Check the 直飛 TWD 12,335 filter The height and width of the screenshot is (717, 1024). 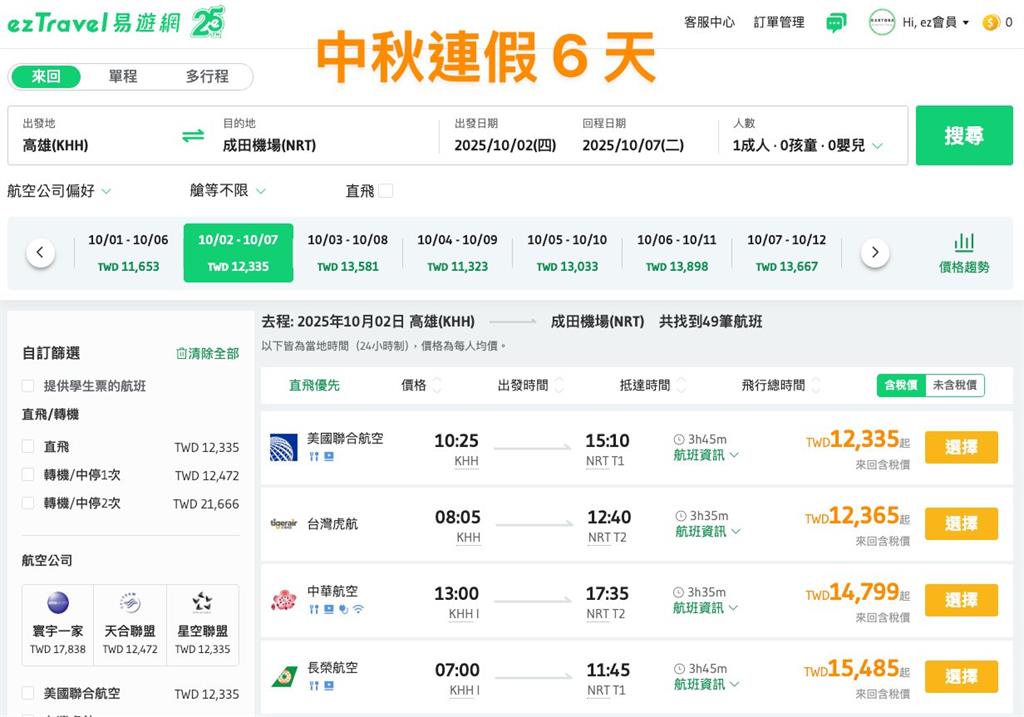point(28,447)
